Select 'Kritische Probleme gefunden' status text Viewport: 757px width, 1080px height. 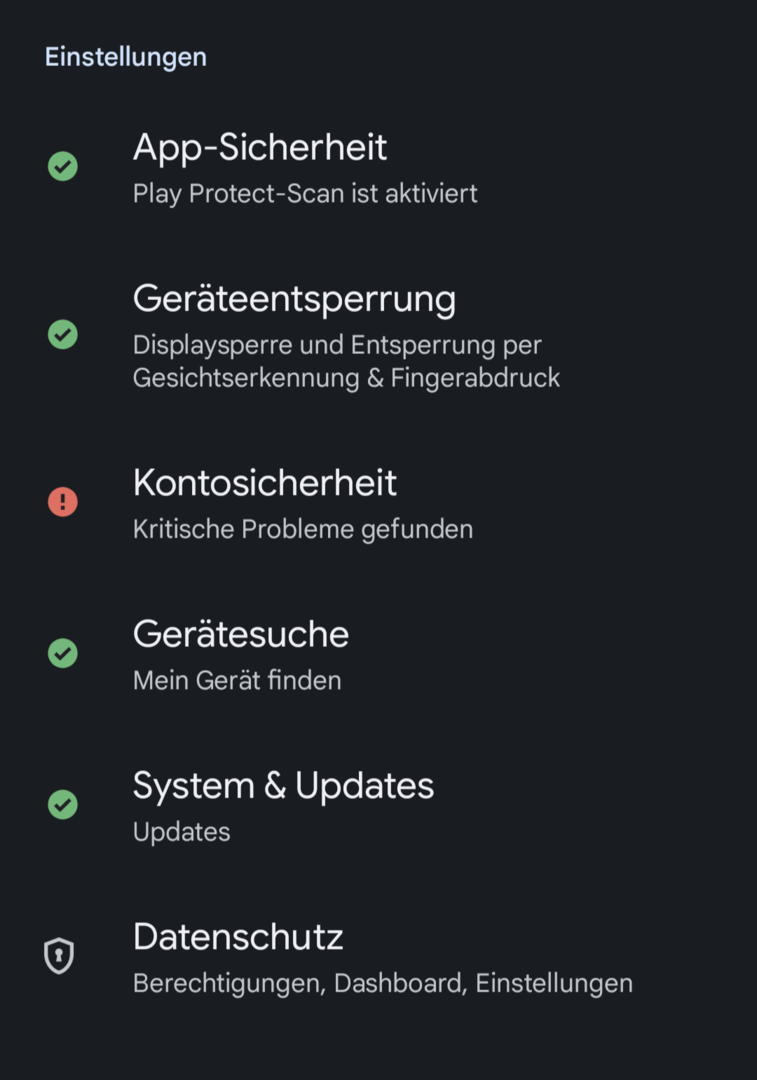[x=303, y=529]
